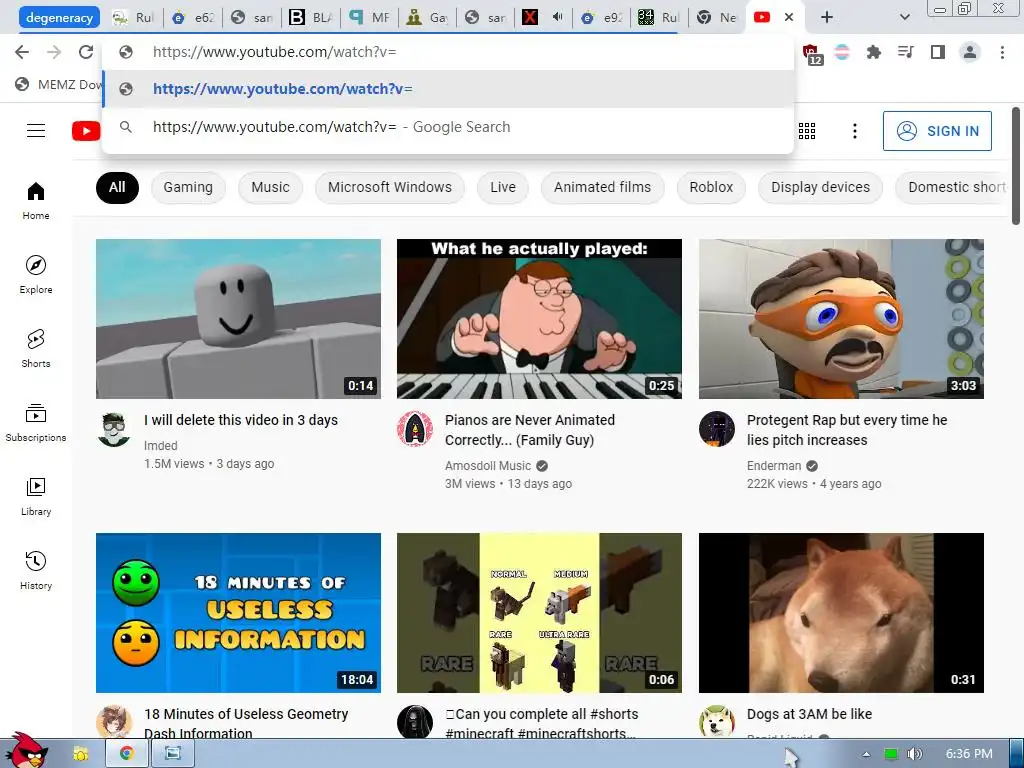Open the volume speaker tray icon
Screen dimensions: 1024x768
pos(915,754)
